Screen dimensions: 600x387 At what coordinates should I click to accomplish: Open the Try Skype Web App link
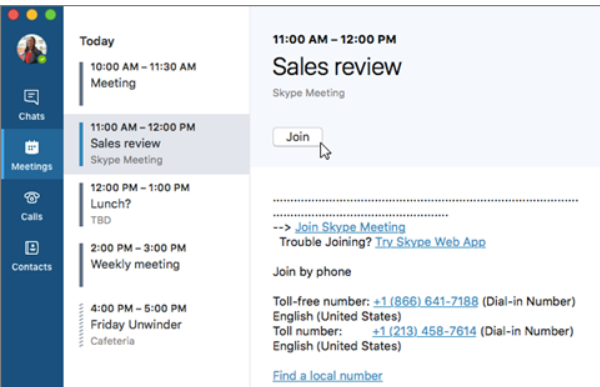point(430,242)
